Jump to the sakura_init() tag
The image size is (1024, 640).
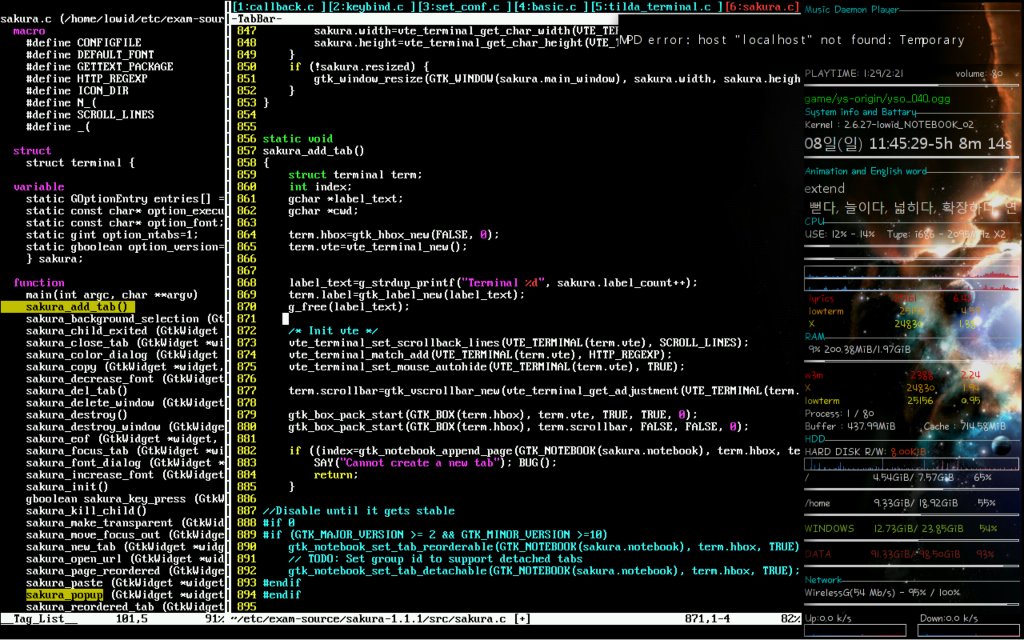tap(67, 487)
